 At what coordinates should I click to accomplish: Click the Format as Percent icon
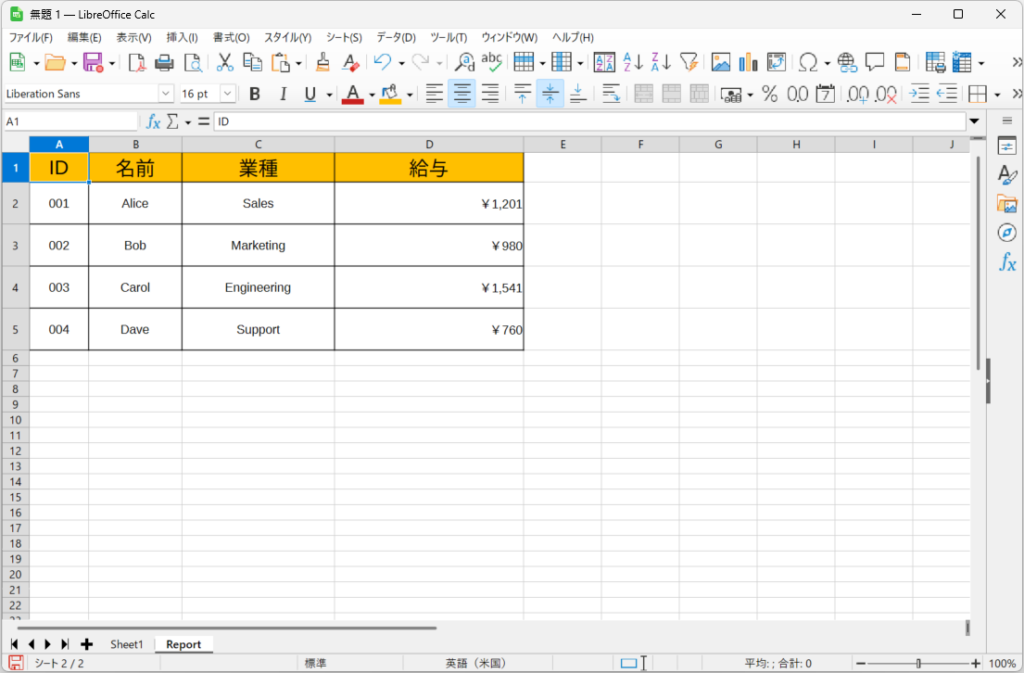click(769, 94)
